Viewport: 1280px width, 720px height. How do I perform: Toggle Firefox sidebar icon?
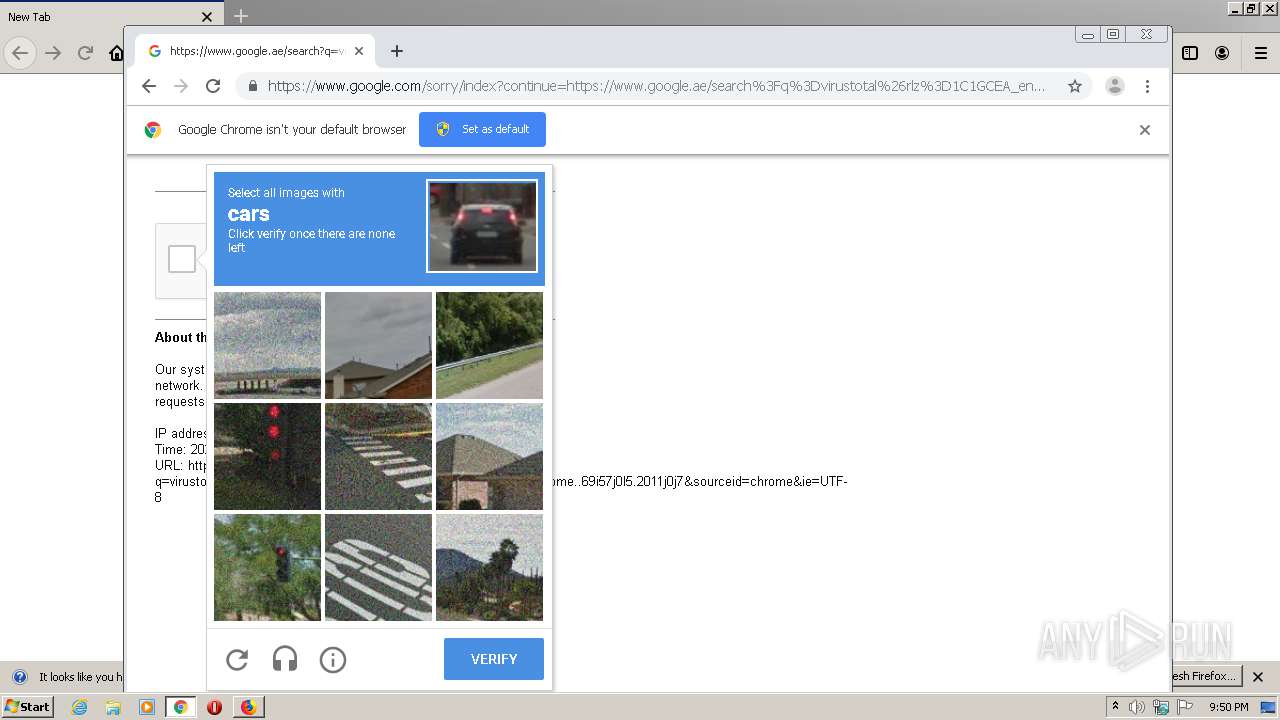pyautogui.click(x=1190, y=53)
